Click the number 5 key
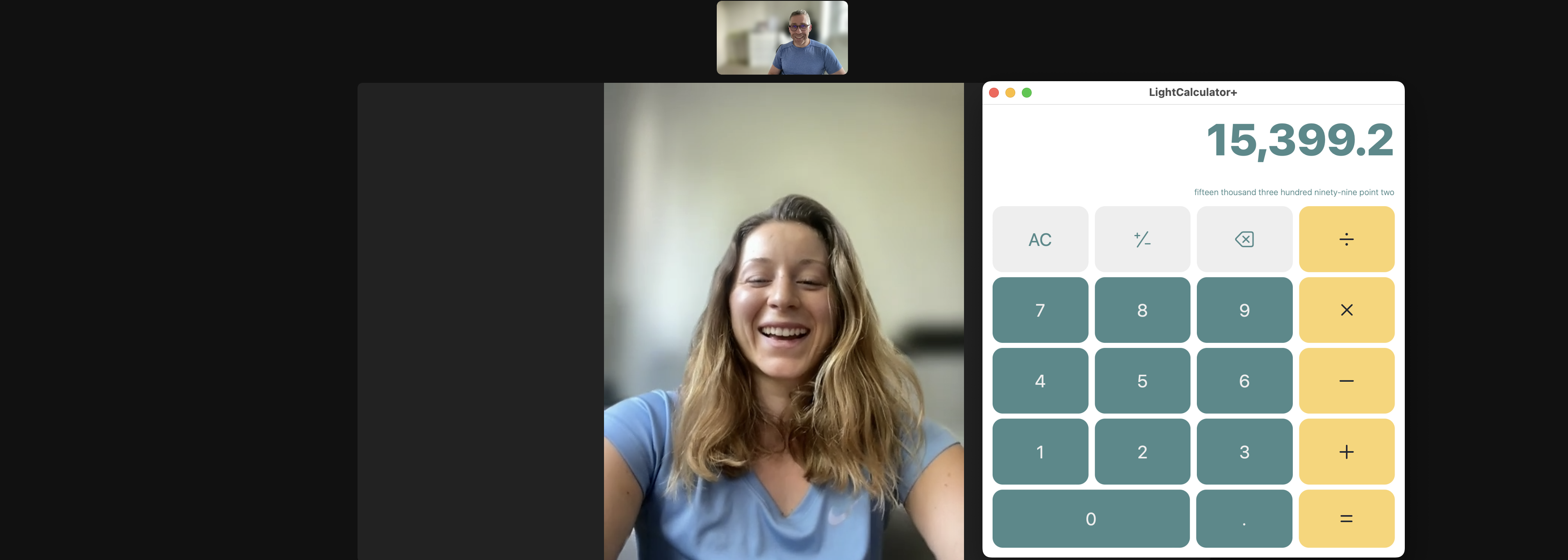1568x560 pixels. click(x=1142, y=381)
